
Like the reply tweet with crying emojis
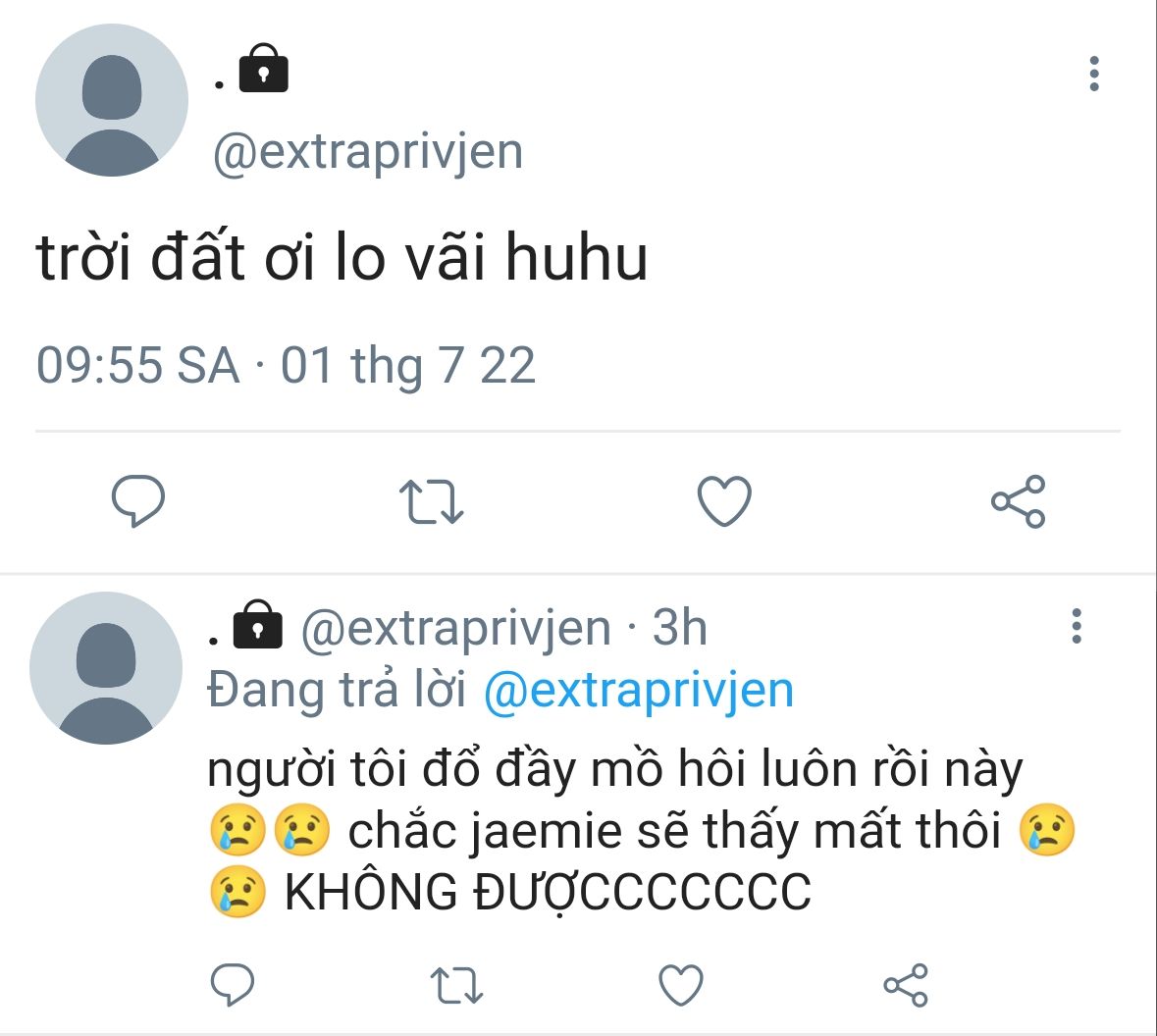click(x=680, y=984)
